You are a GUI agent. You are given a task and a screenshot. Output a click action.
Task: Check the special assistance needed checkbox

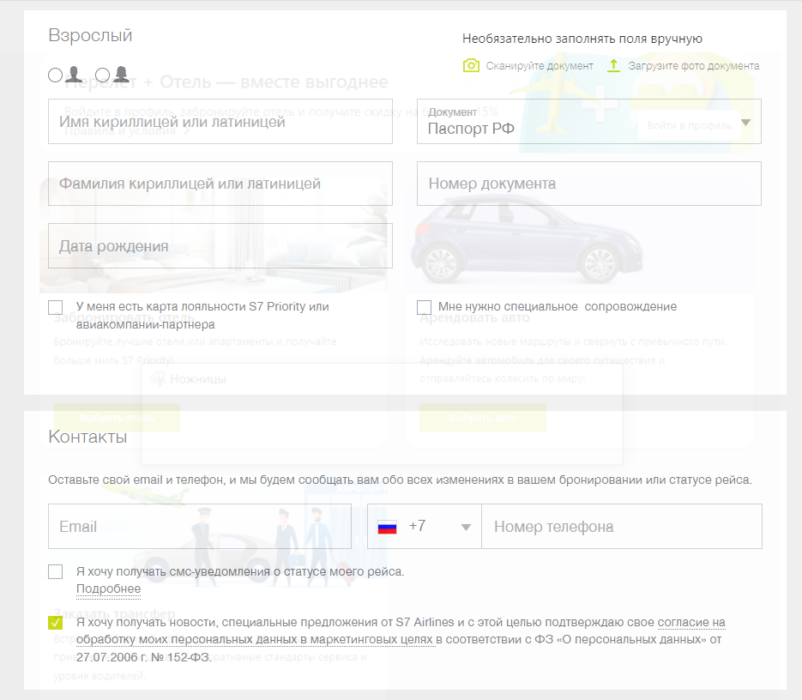tap(424, 307)
